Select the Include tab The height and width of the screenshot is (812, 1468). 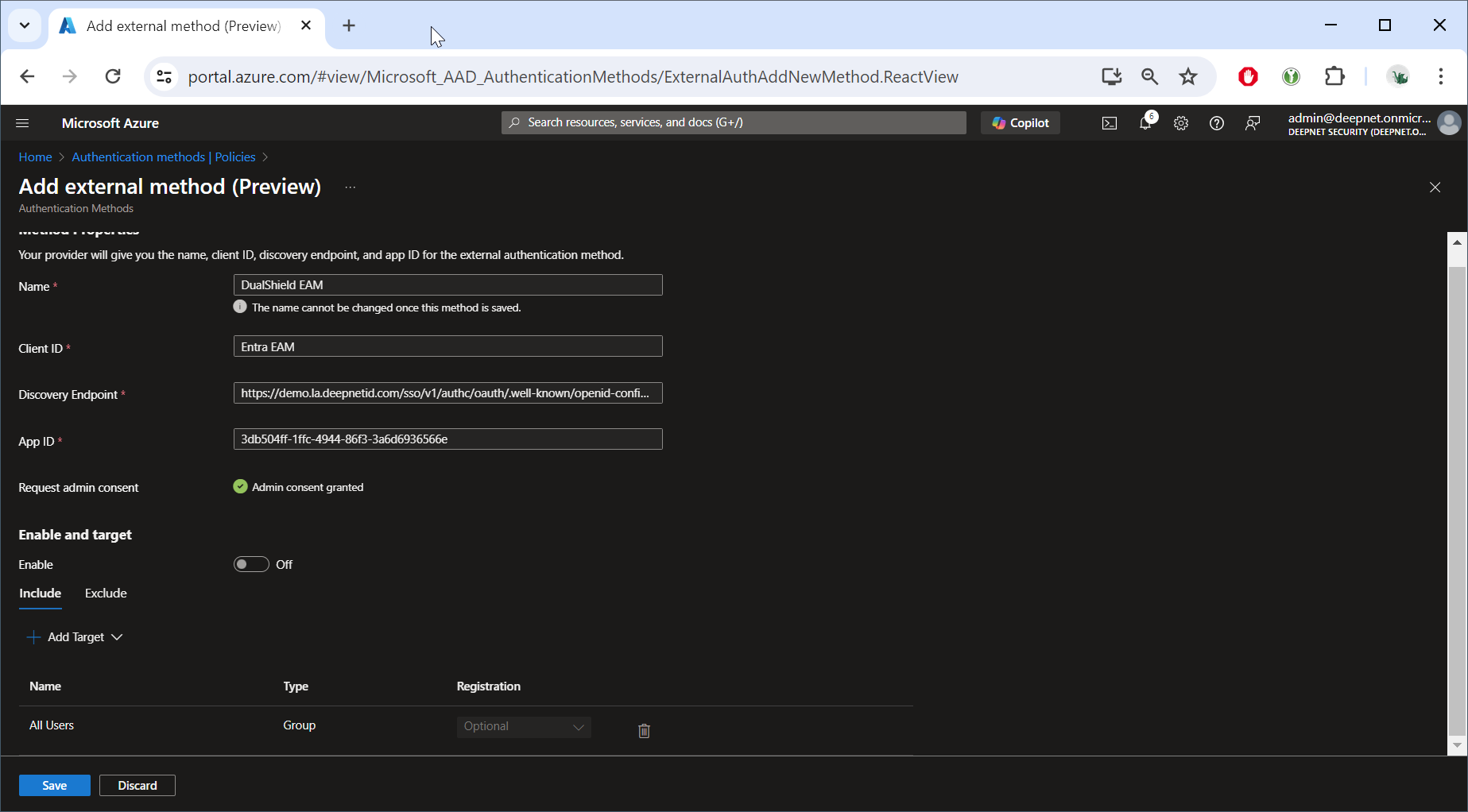40,594
